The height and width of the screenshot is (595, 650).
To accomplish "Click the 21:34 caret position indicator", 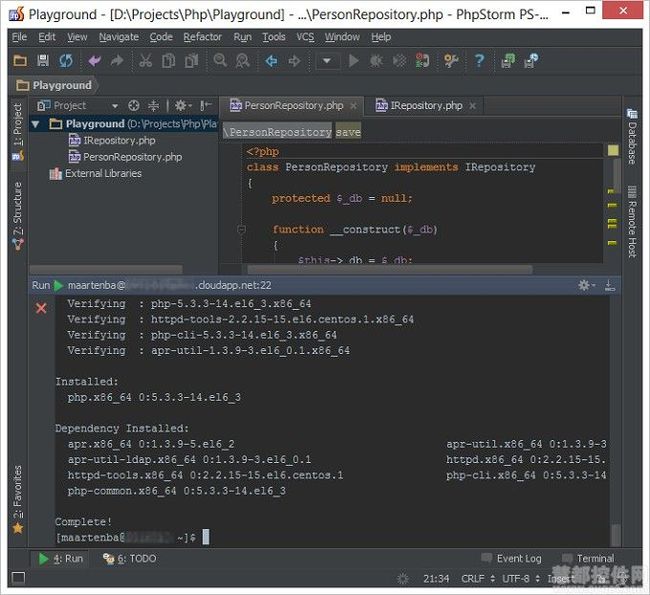I will [x=436, y=578].
